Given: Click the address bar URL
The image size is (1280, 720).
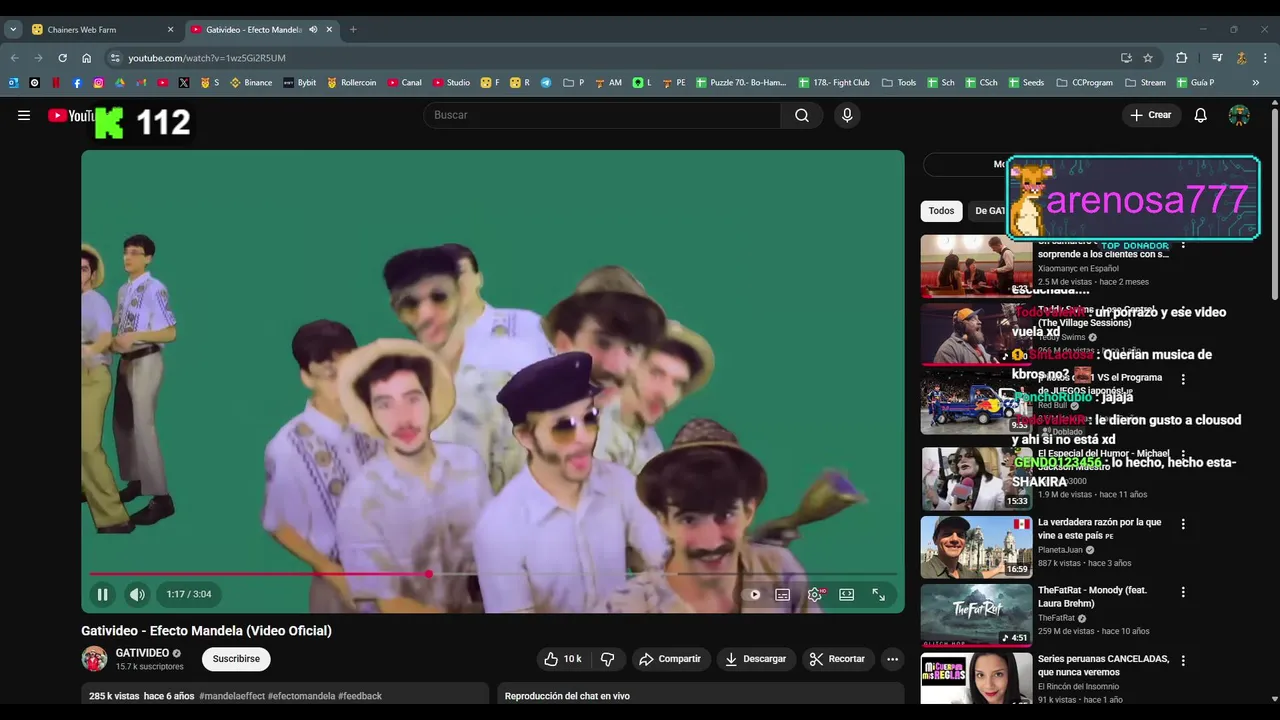Looking at the screenshot, I should (x=207, y=58).
